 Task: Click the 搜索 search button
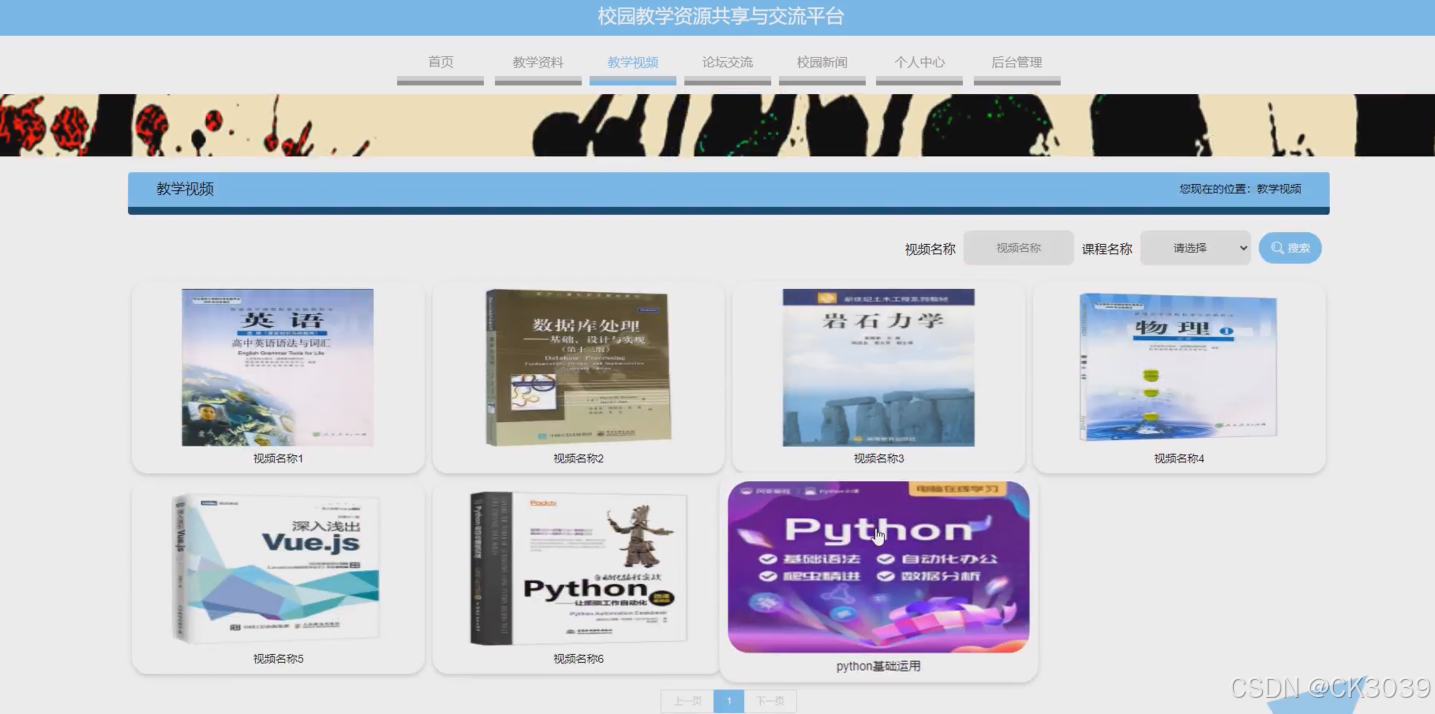tap(1290, 248)
